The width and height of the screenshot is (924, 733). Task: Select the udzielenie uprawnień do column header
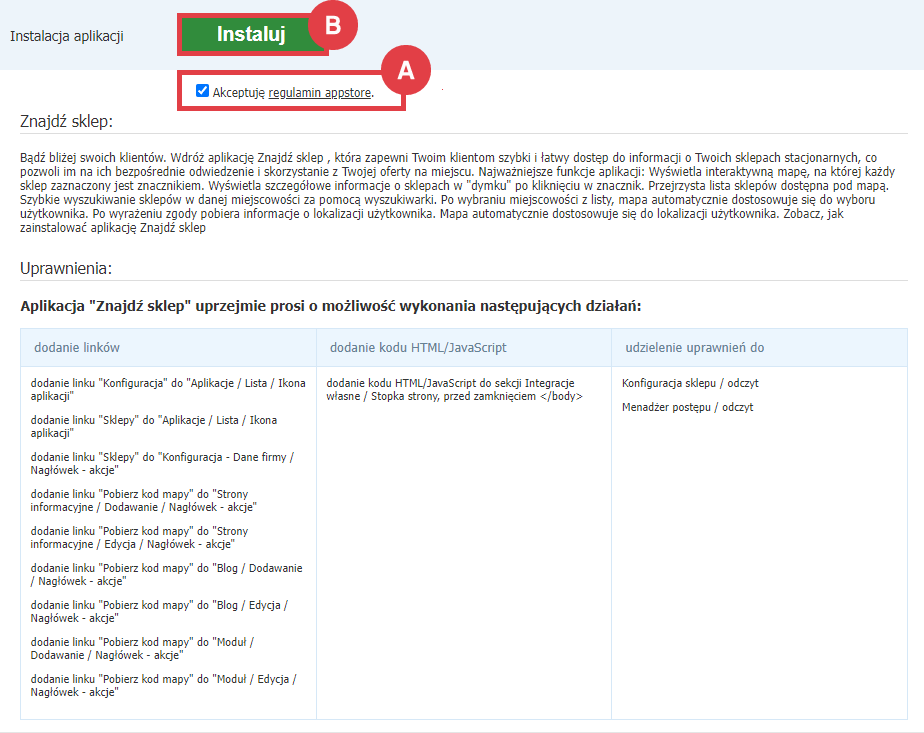pyautogui.click(x=694, y=347)
